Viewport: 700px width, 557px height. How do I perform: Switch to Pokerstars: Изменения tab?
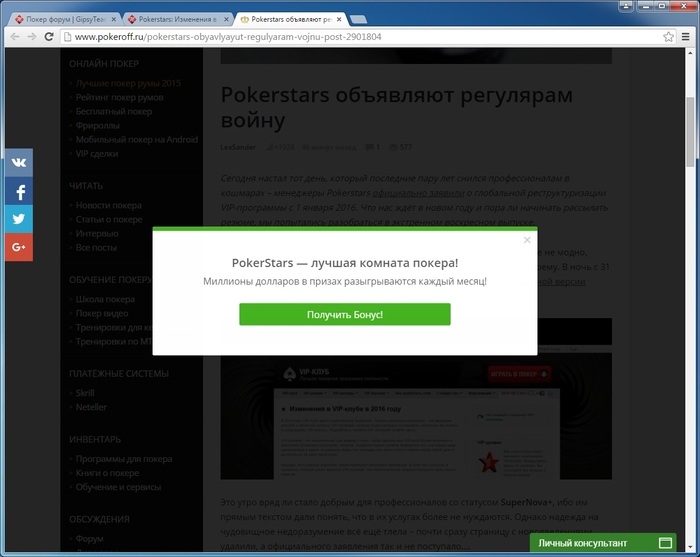pyautogui.click(x=177, y=19)
